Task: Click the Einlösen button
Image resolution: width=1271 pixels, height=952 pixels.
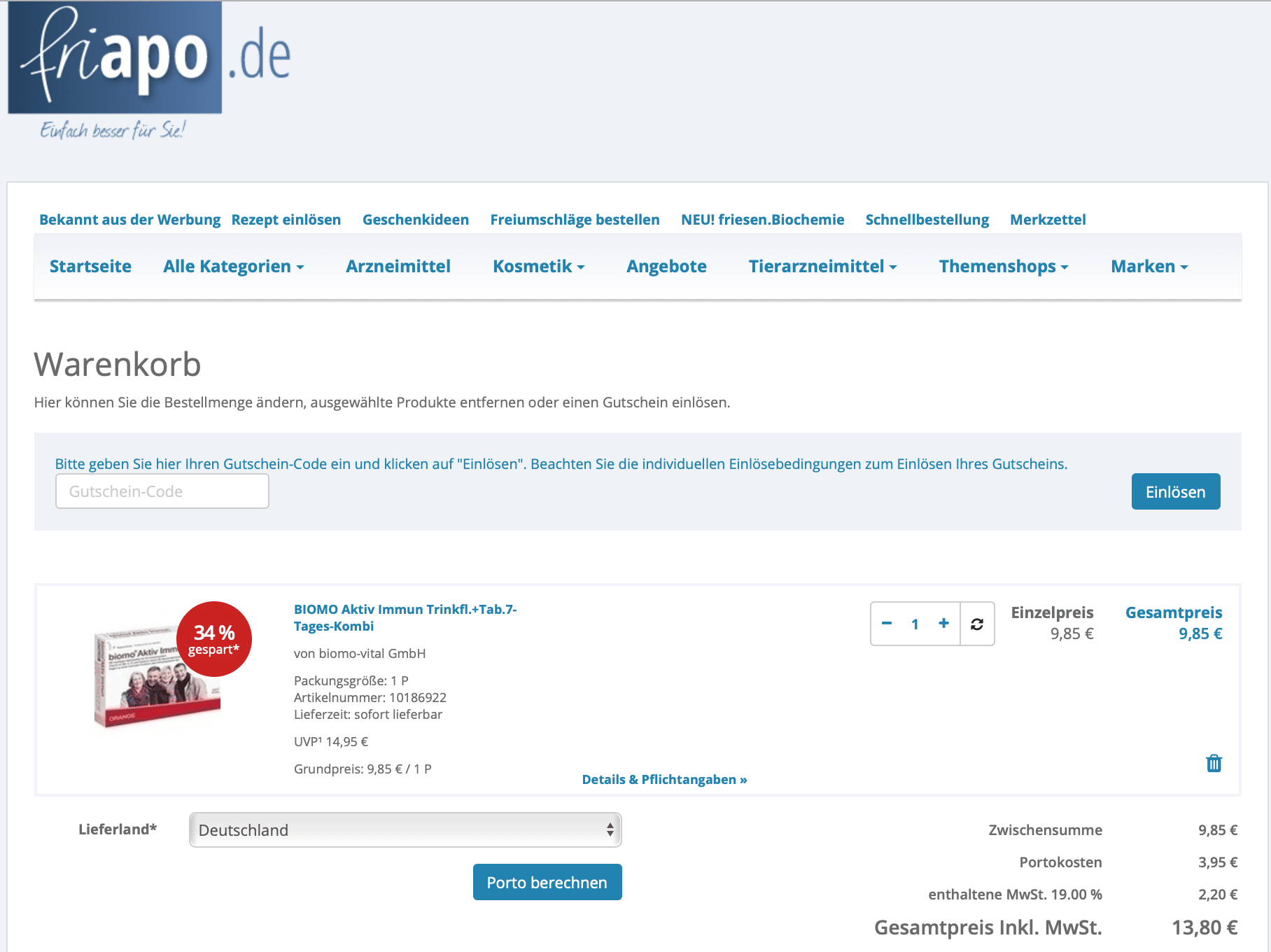Action: point(1176,491)
